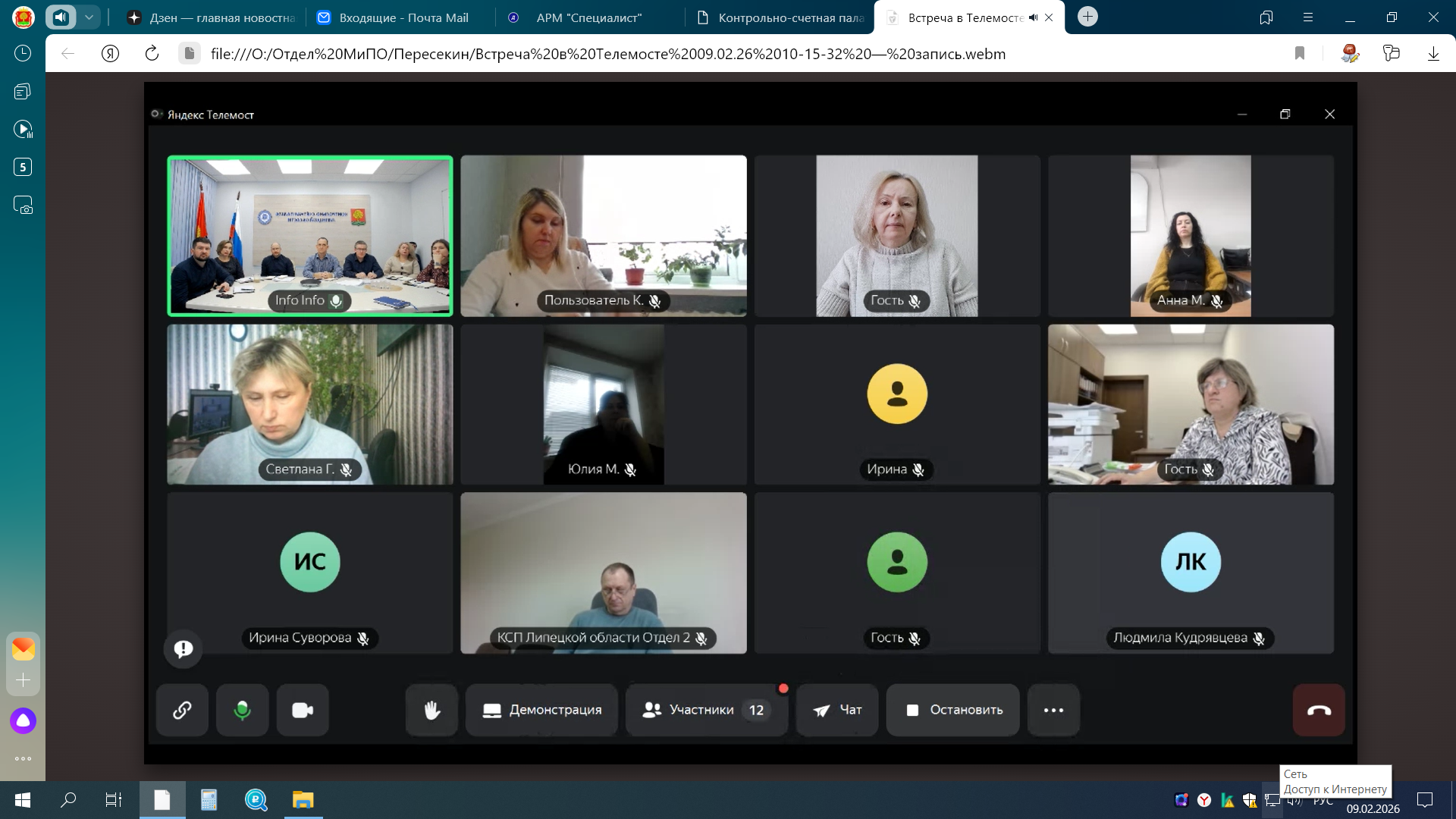The width and height of the screenshot is (1456, 819).
Task: Switch to АРМ "Специалист" tab
Action: (588, 17)
